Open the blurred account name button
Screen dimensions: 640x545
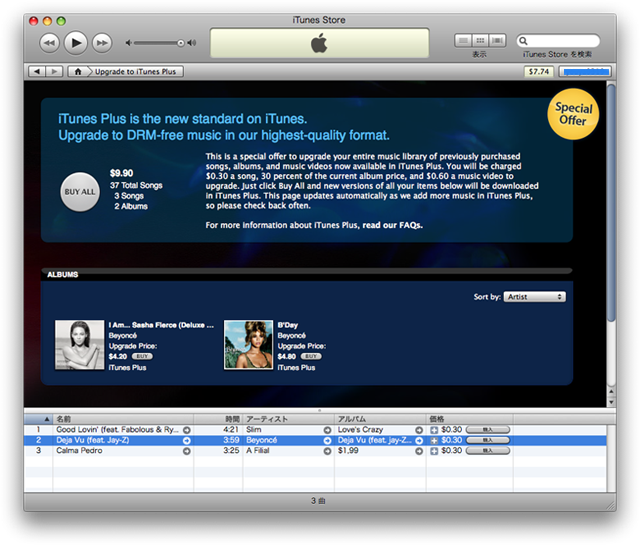coord(585,71)
